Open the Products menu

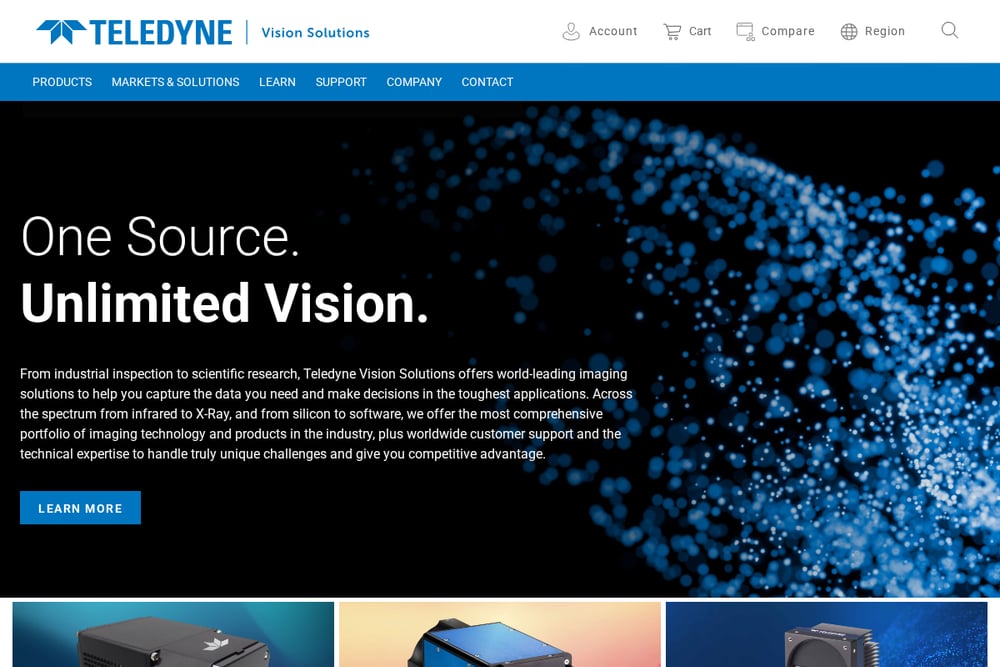coord(62,82)
